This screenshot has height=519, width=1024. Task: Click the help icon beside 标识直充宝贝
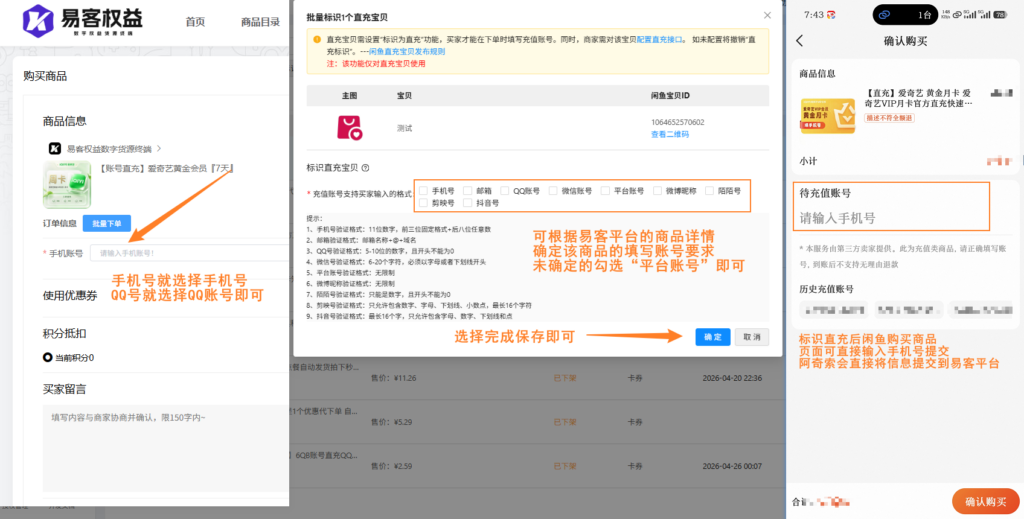(365, 168)
